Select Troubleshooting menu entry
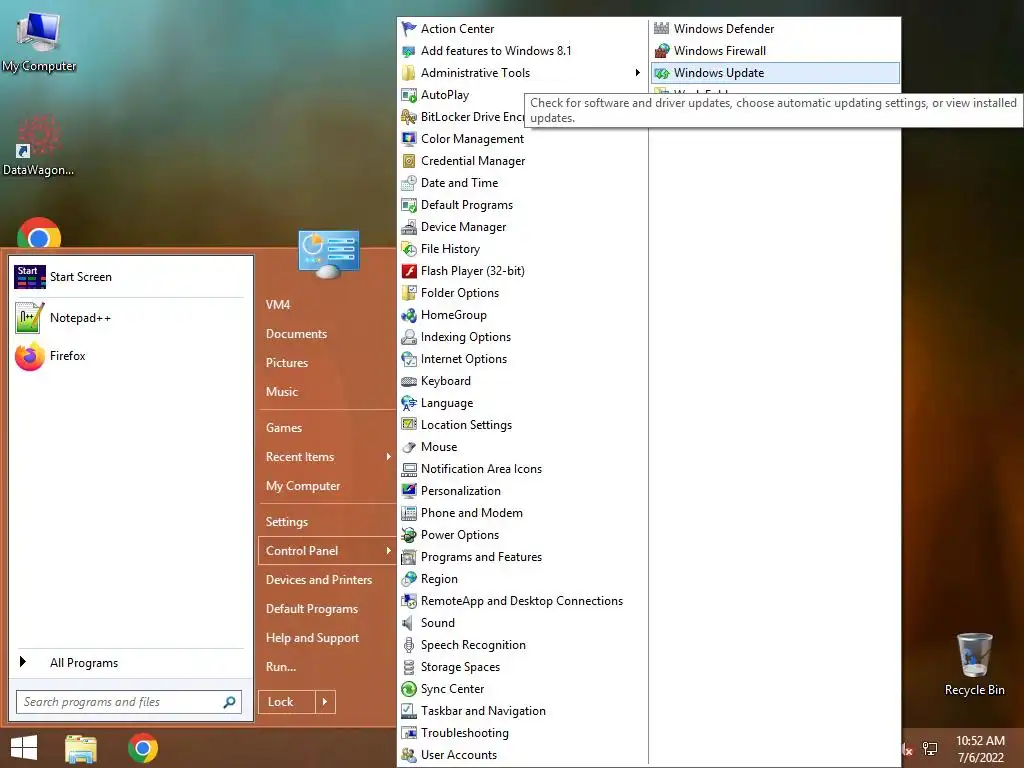 pyautogui.click(x=522, y=733)
